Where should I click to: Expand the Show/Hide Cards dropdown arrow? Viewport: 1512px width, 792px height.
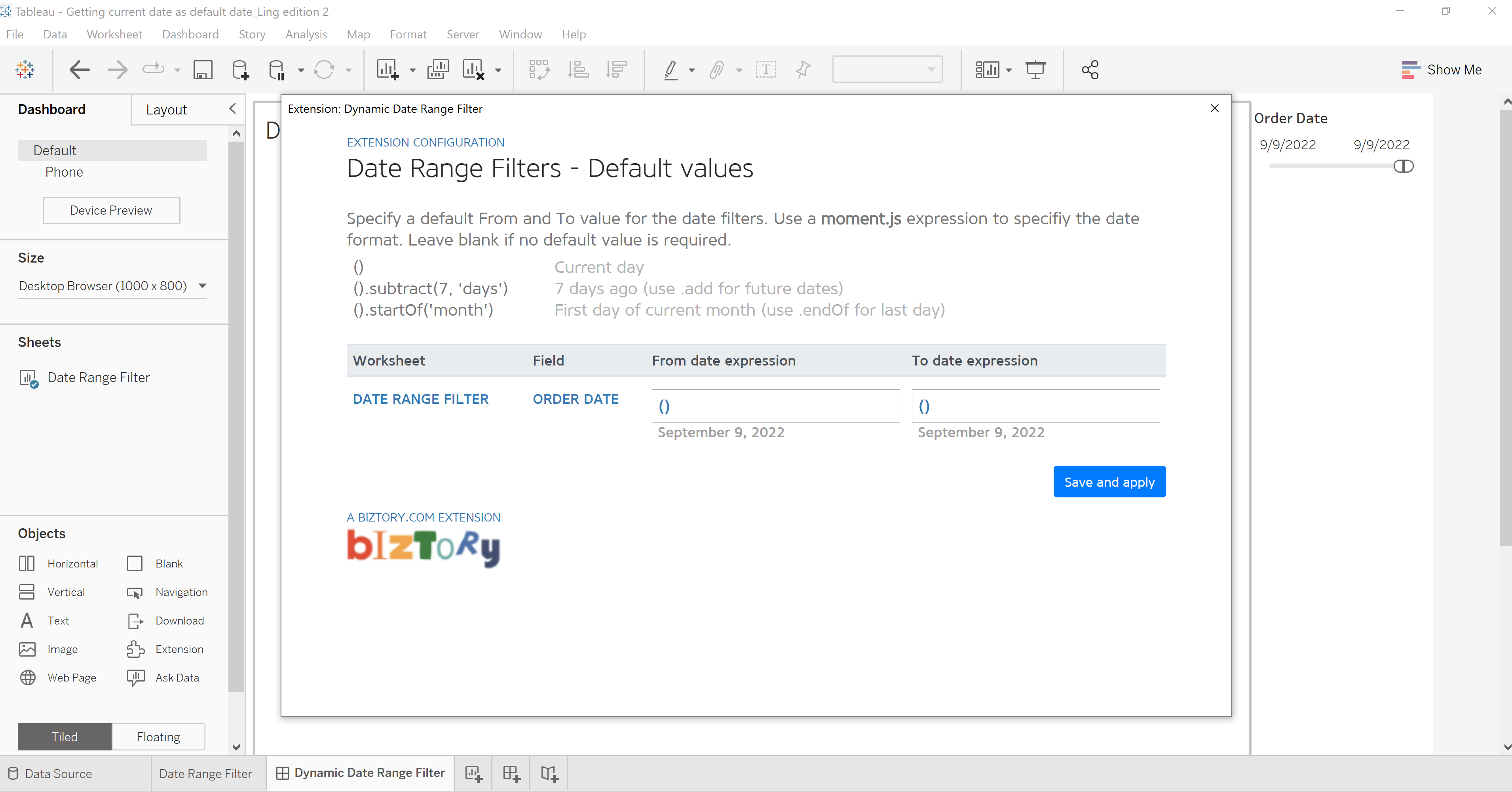tap(1009, 70)
